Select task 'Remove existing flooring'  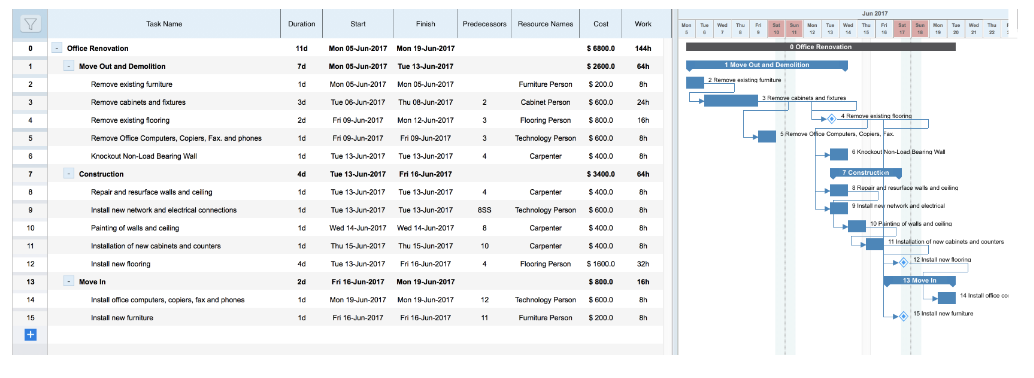tap(130, 120)
